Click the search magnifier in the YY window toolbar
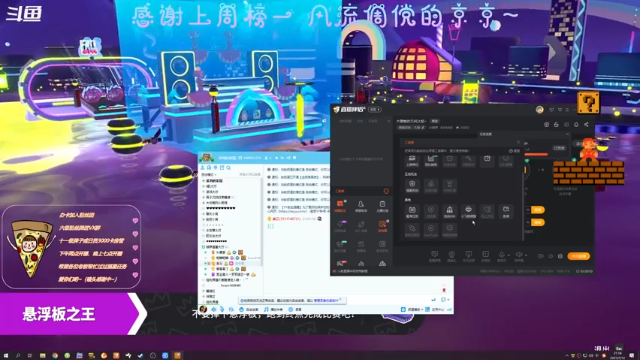The height and width of the screenshot is (360, 640). tap(229, 168)
